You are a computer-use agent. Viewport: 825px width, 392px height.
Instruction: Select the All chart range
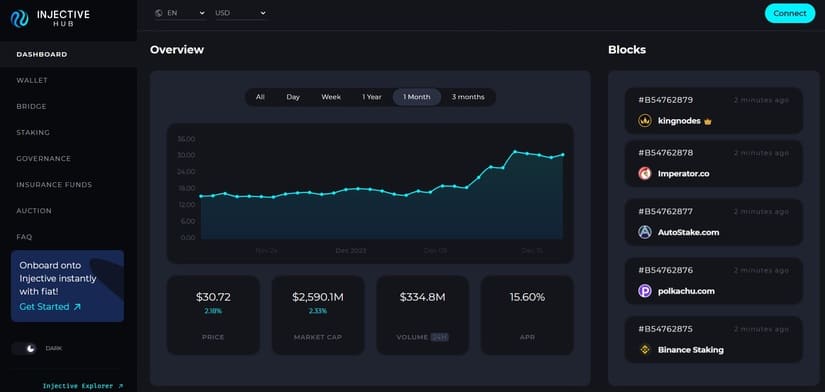tap(260, 97)
